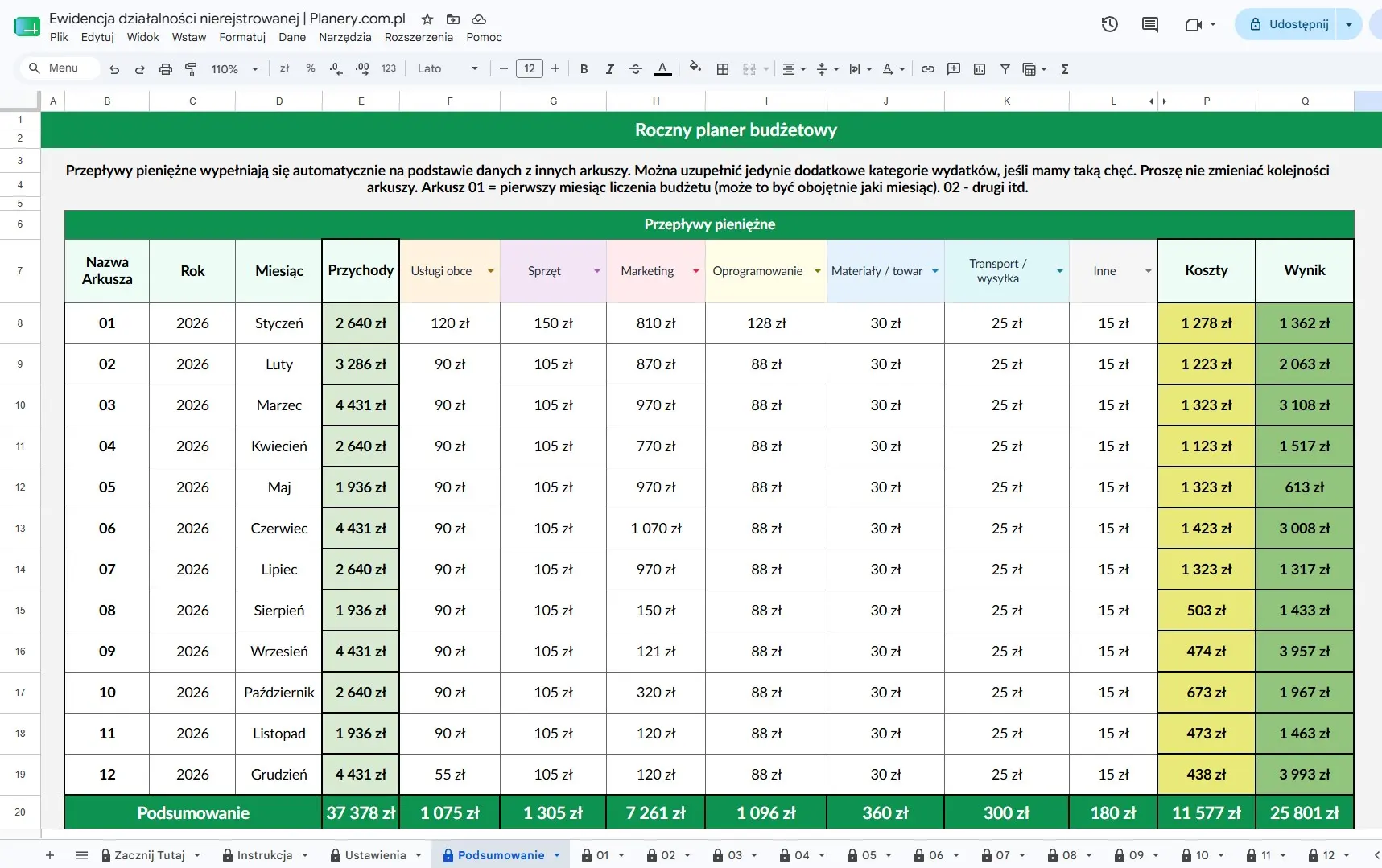Move document using folder icon
The height and width of the screenshot is (868, 1382).
click(x=453, y=19)
